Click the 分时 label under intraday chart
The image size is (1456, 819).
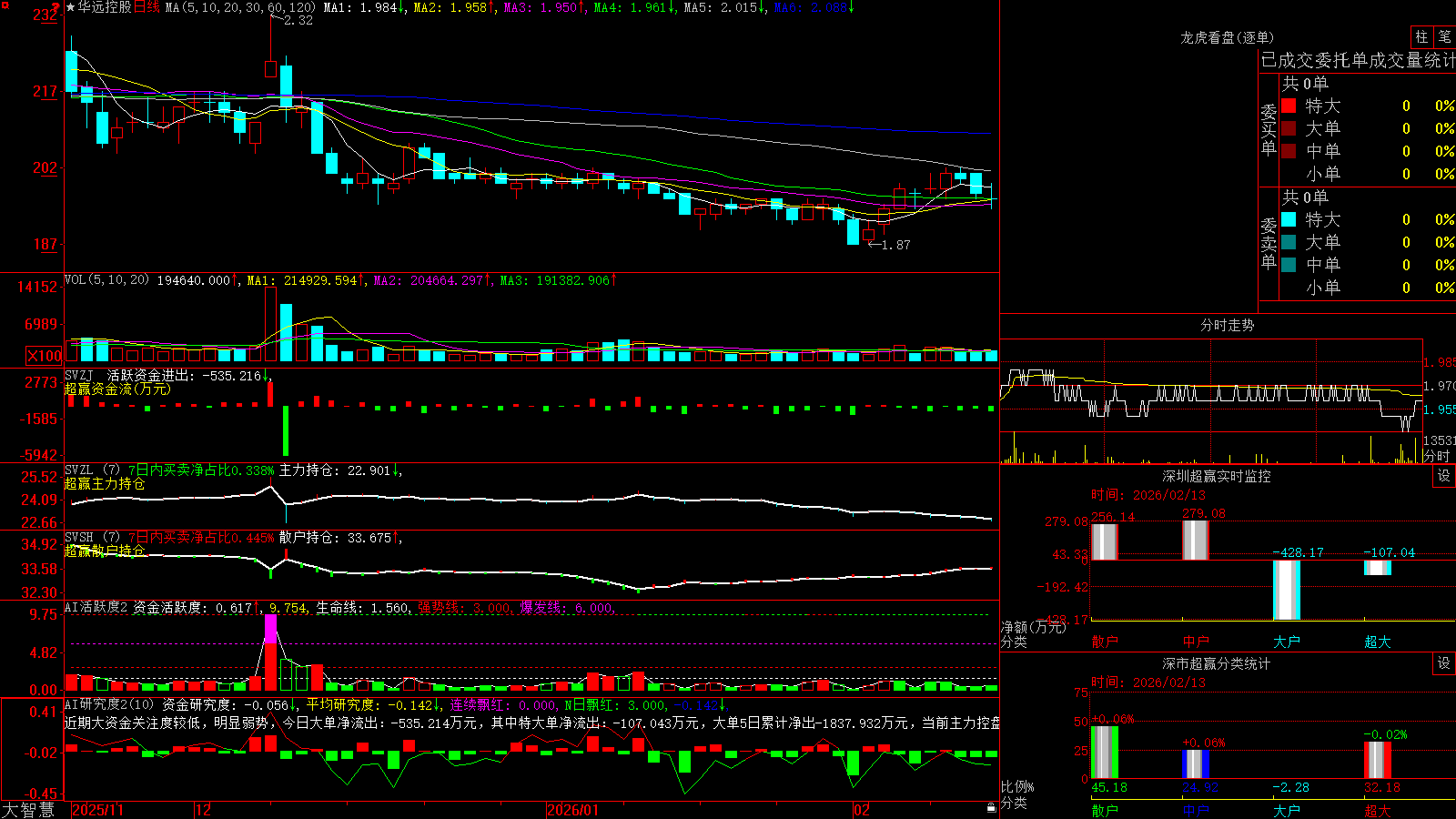click(1436, 456)
